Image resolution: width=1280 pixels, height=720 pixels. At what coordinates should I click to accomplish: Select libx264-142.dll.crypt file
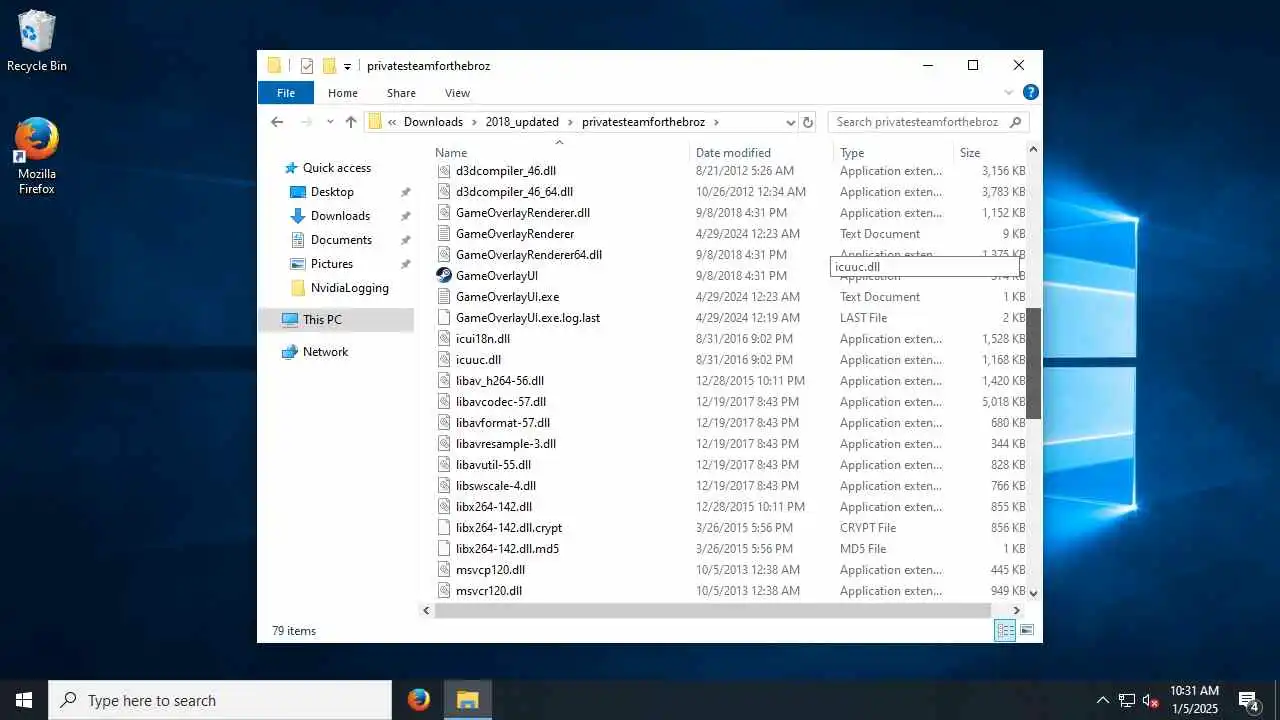(x=509, y=528)
